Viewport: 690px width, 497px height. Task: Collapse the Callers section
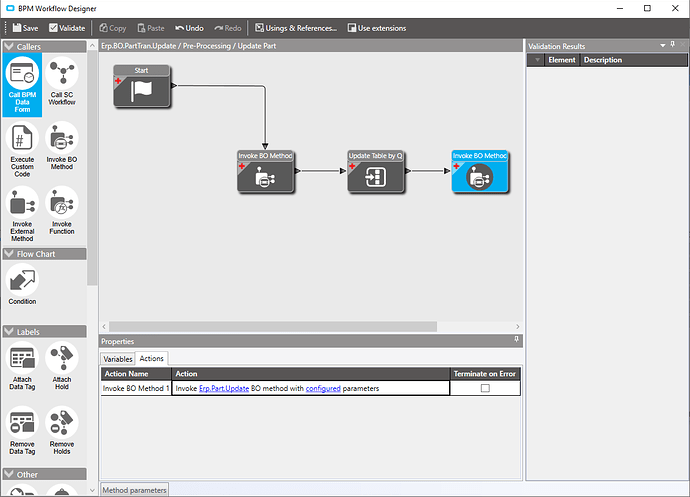[x=9, y=46]
